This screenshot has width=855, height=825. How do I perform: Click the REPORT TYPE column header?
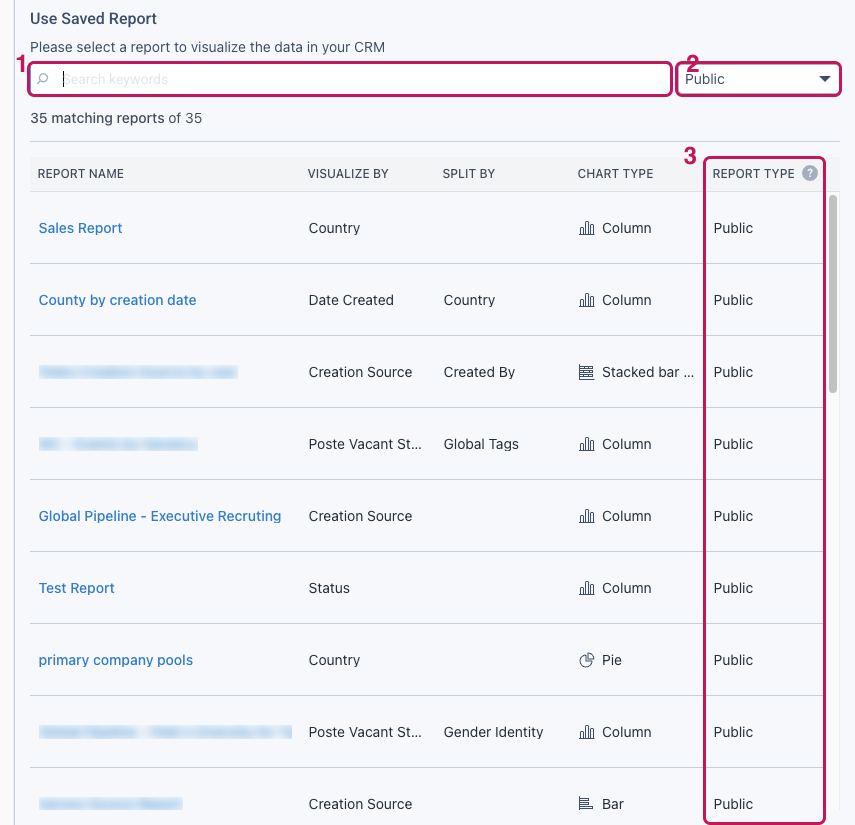coord(753,173)
